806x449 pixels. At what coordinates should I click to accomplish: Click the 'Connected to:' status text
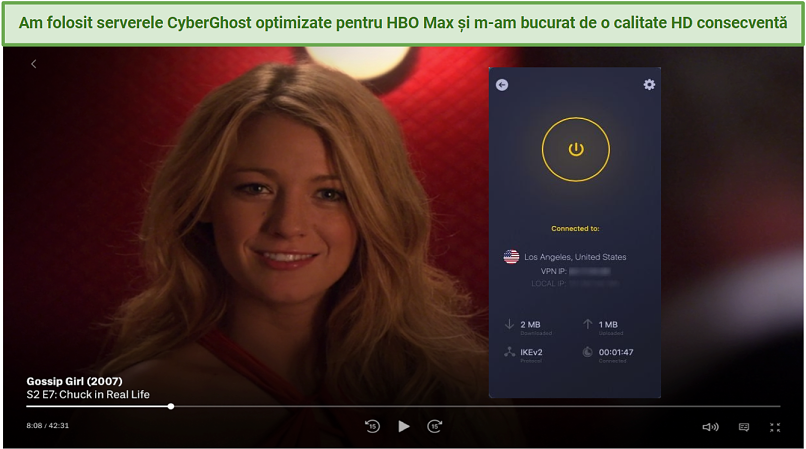(575, 228)
